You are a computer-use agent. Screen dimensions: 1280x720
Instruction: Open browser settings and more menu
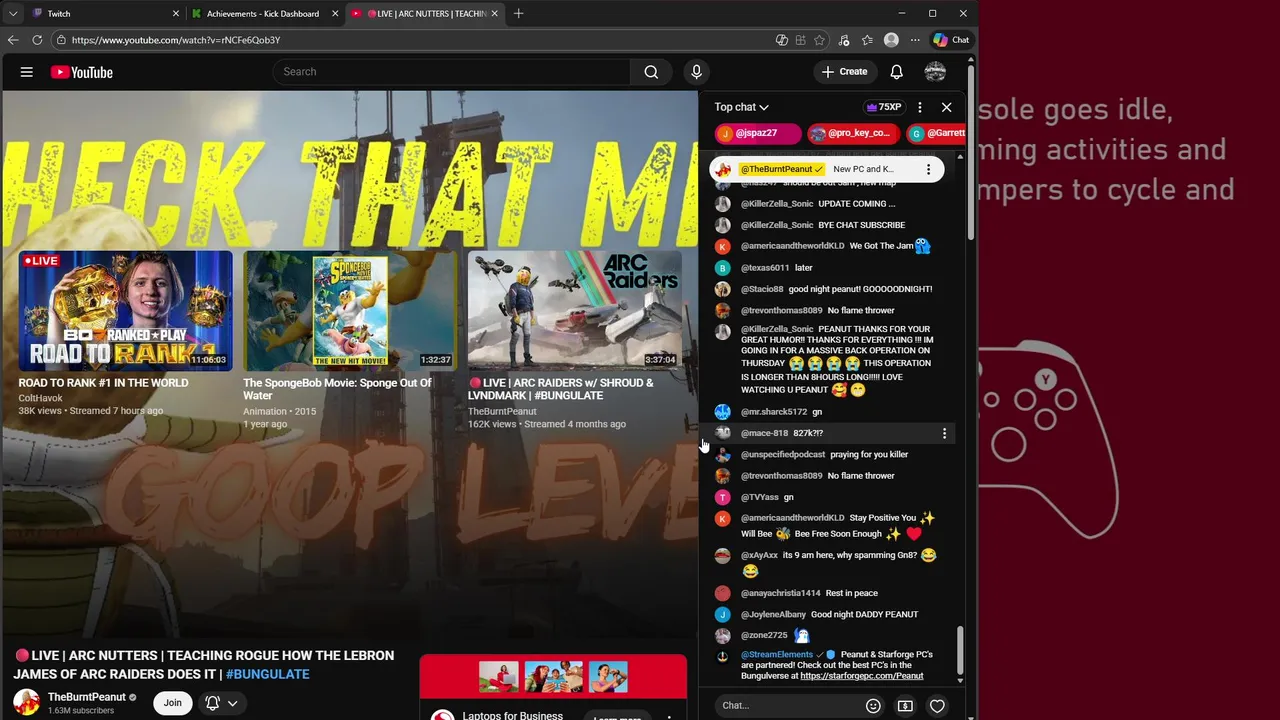[915, 40]
